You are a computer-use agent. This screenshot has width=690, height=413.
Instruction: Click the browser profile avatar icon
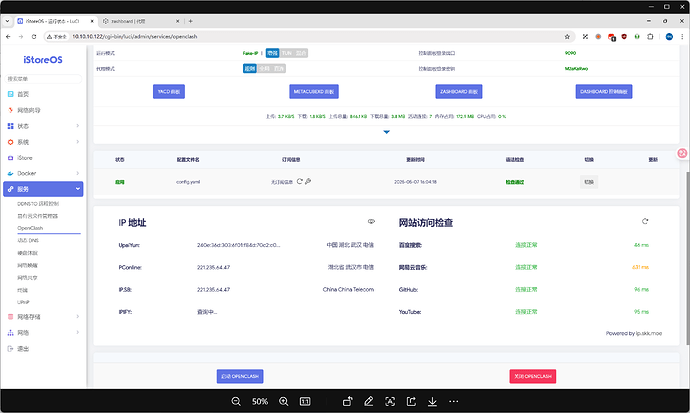[x=669, y=37]
